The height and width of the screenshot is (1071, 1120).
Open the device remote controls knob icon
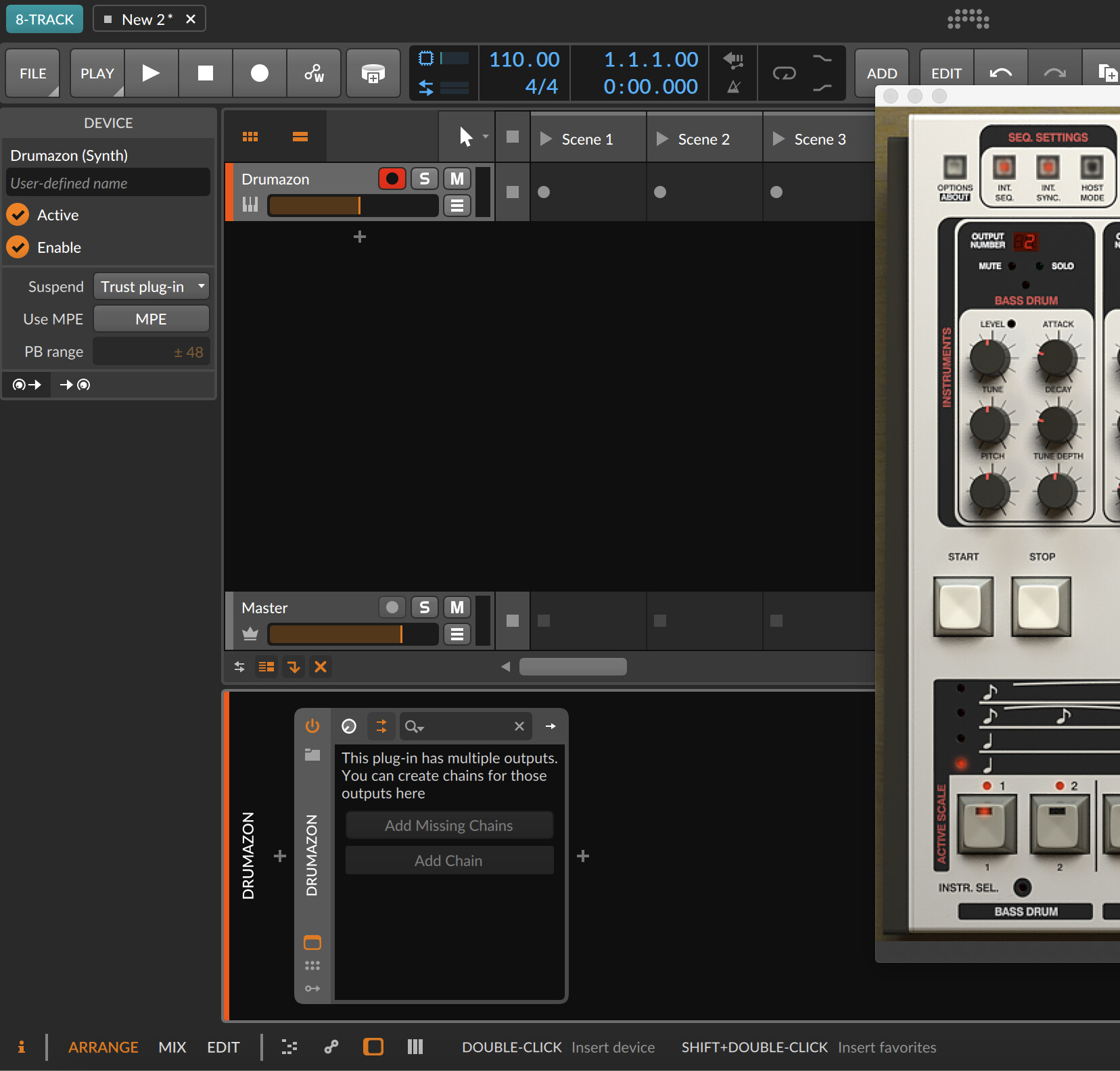click(x=349, y=726)
